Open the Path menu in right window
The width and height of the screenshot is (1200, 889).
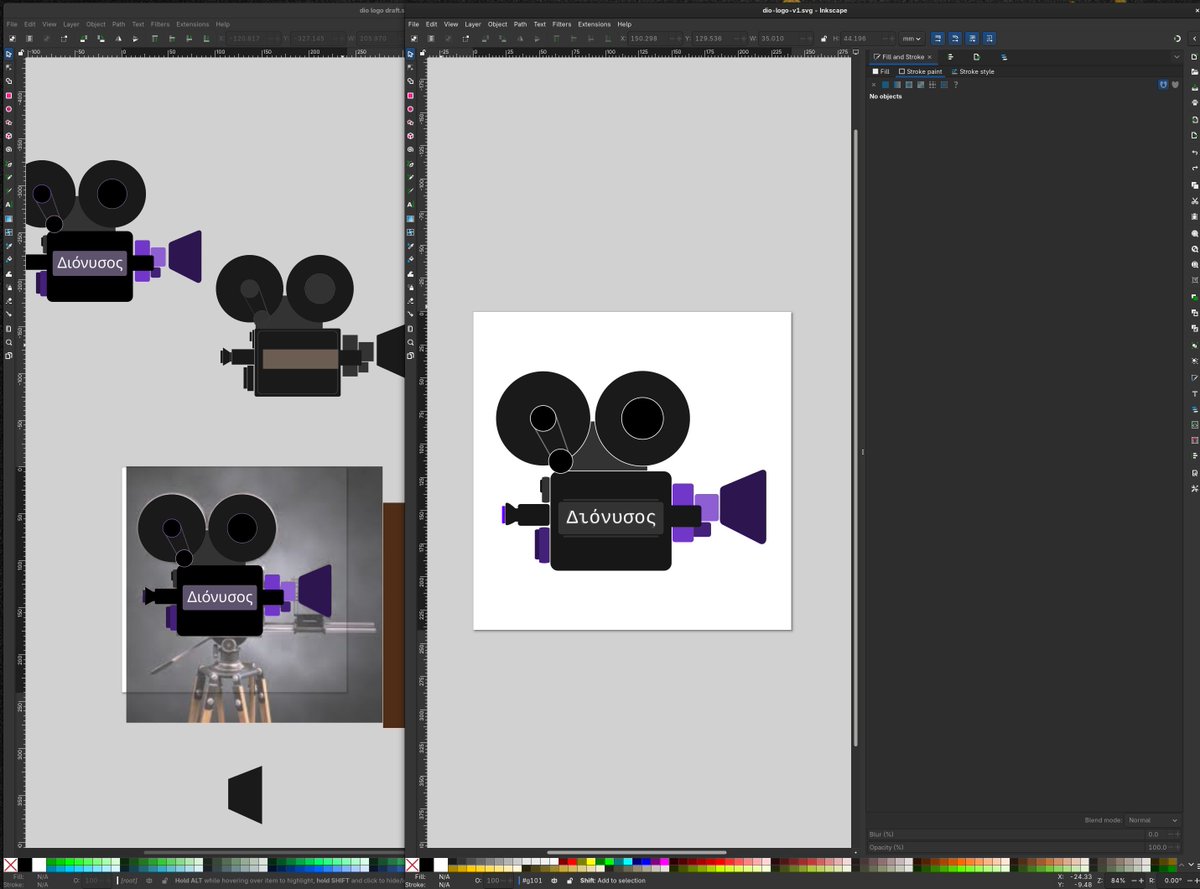(520, 24)
